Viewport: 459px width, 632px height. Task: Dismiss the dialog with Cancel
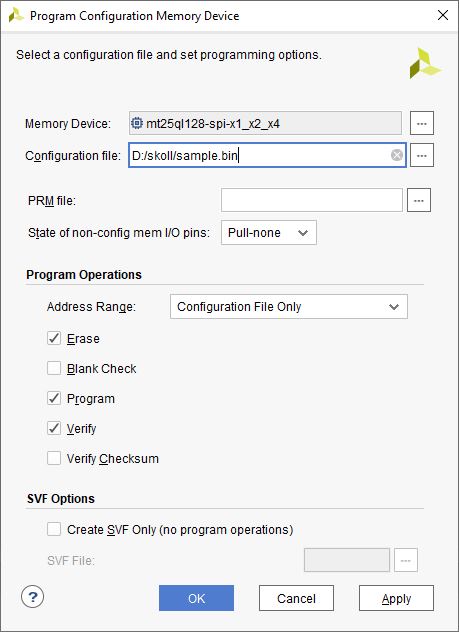[x=296, y=598]
